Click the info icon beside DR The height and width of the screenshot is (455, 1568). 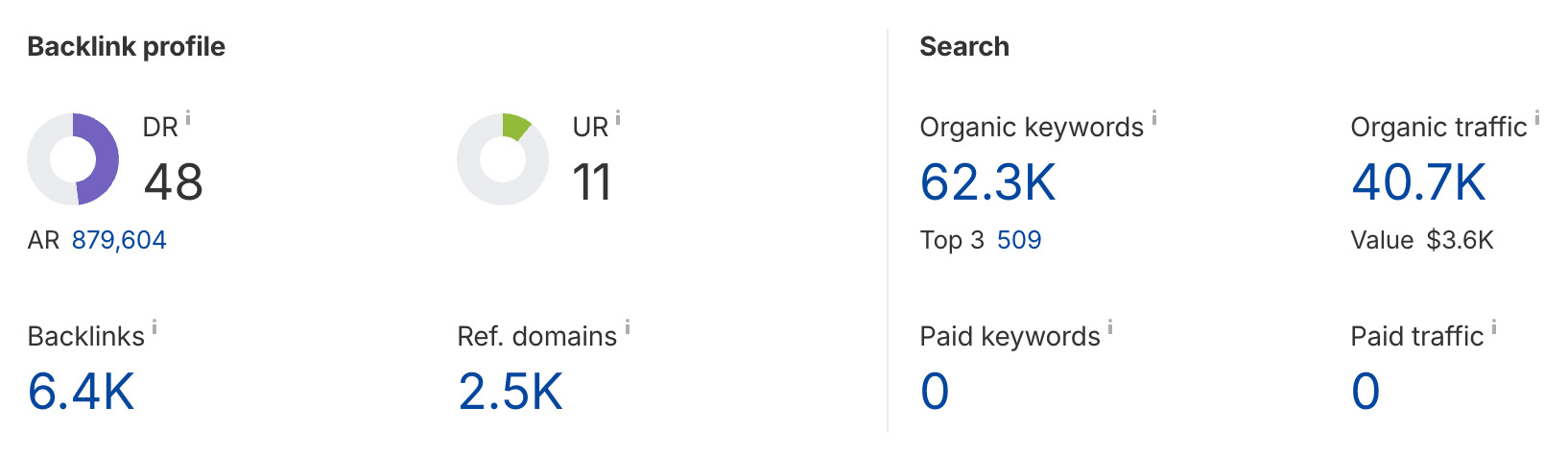188,118
